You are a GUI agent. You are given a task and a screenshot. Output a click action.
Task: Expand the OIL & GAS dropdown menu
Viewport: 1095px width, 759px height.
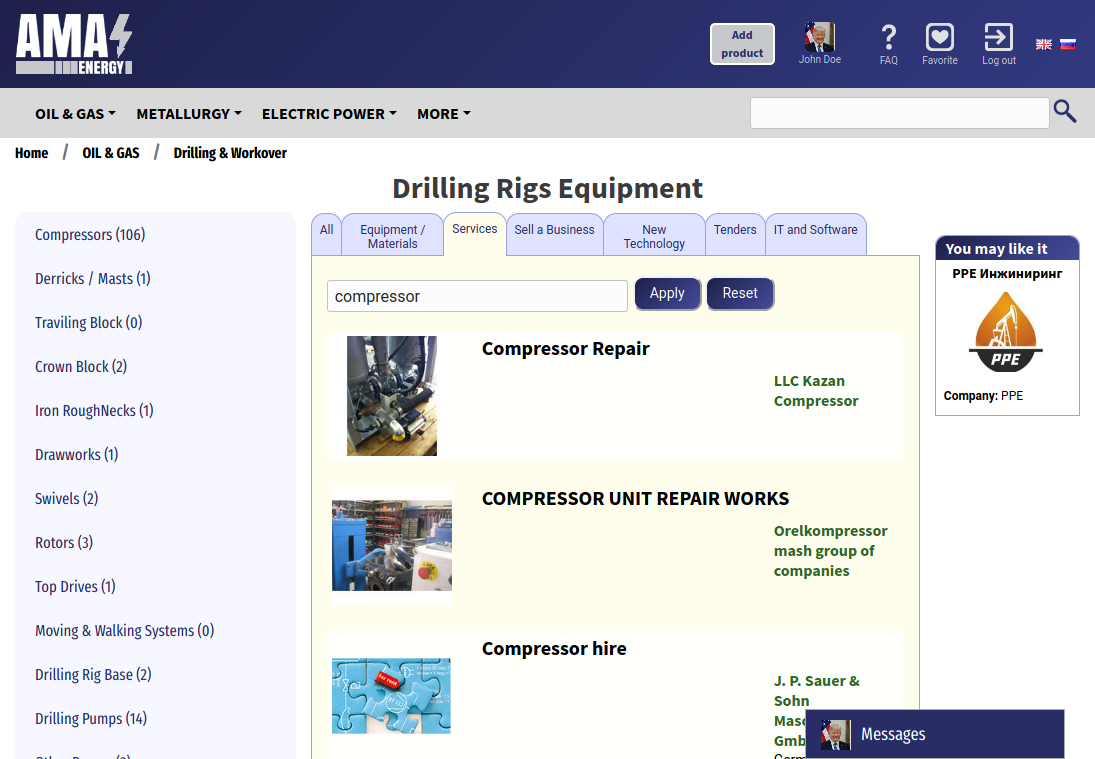[75, 114]
